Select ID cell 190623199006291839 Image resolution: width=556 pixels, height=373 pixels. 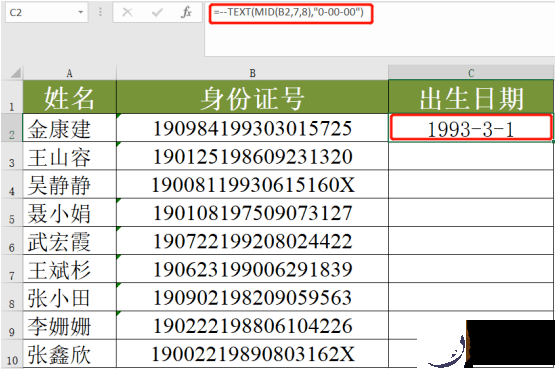(252, 269)
